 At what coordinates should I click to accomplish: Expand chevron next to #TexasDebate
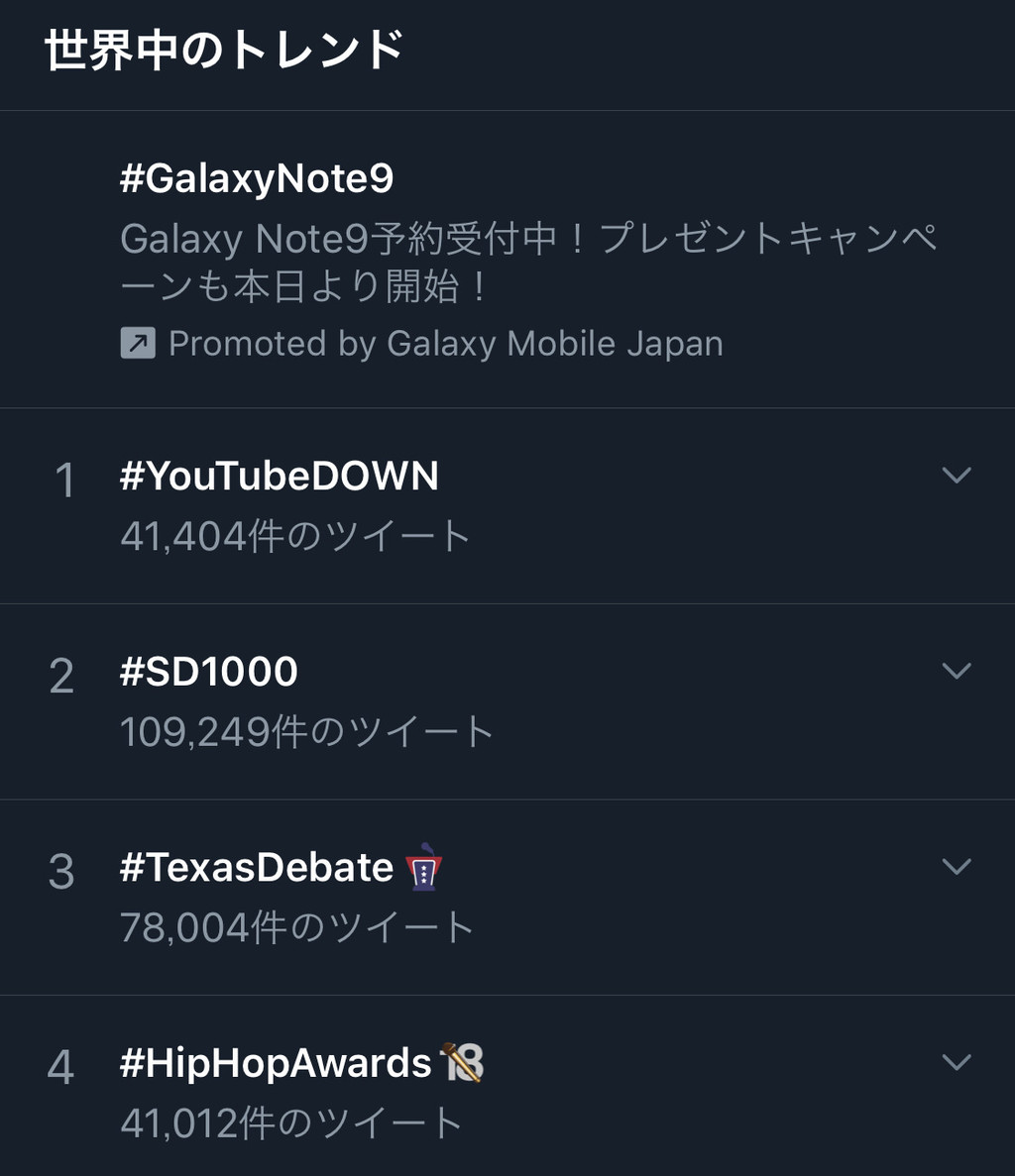pos(956,867)
